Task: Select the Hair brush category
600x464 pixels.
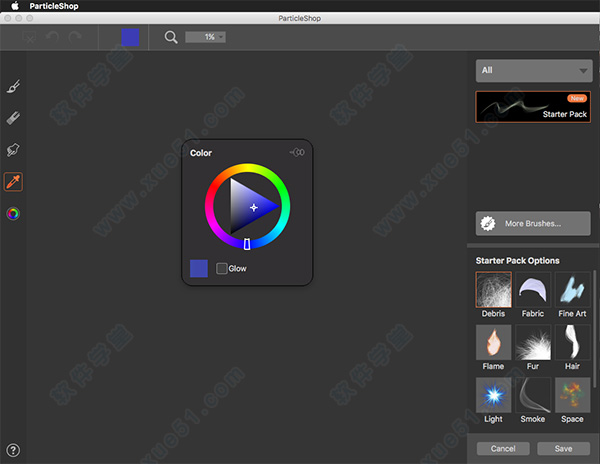Action: (x=572, y=348)
